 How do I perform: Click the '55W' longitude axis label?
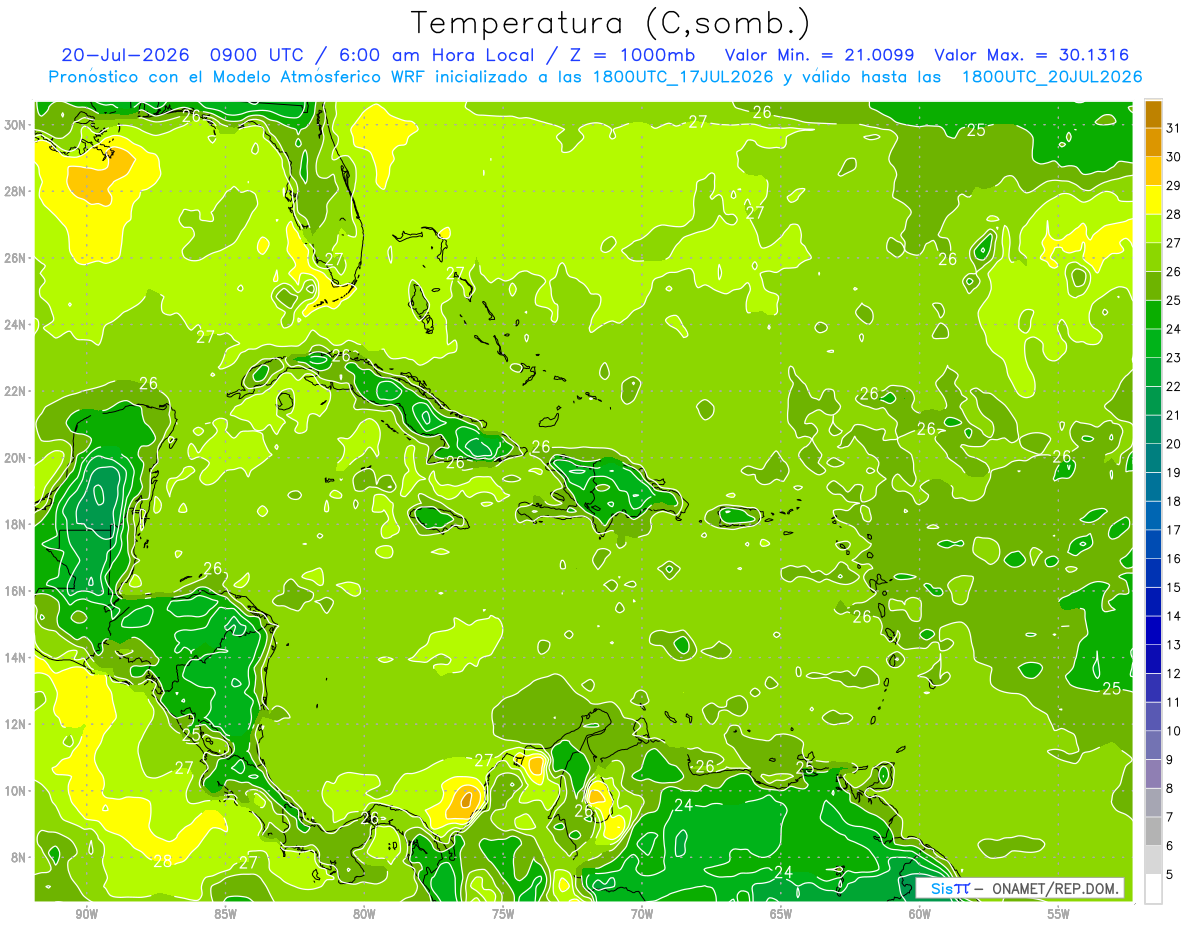click(x=1059, y=915)
